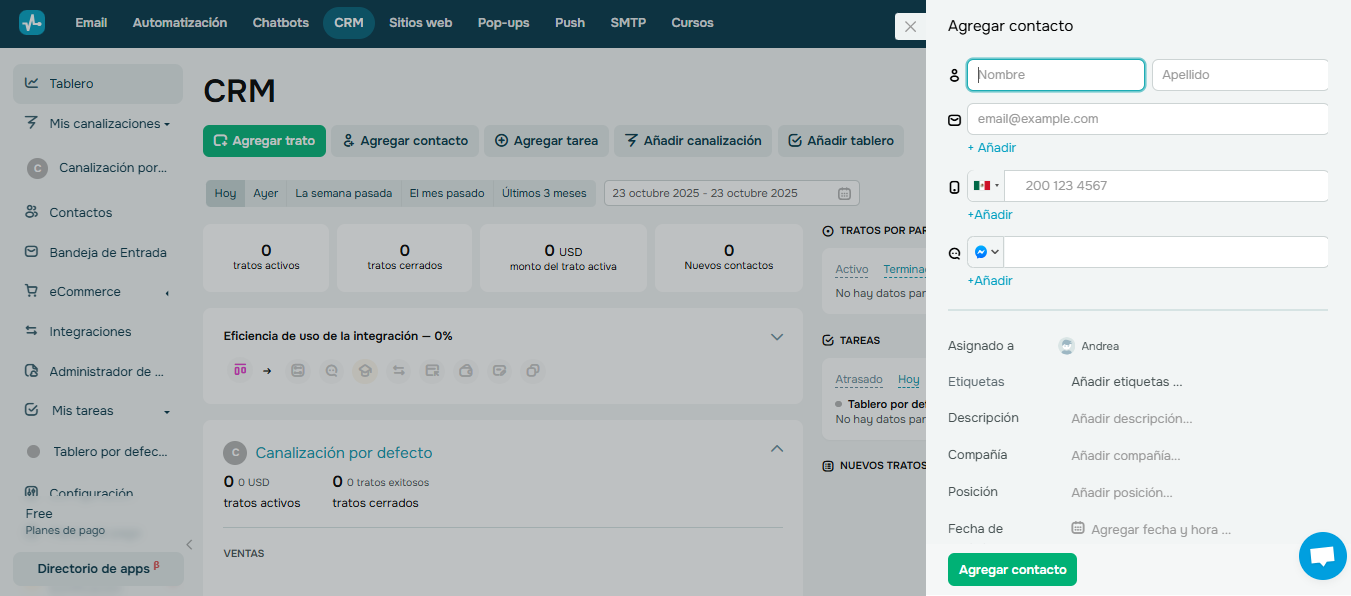This screenshot has width=1351, height=596.
Task: Click the Apellido input field
Action: (x=1240, y=74)
